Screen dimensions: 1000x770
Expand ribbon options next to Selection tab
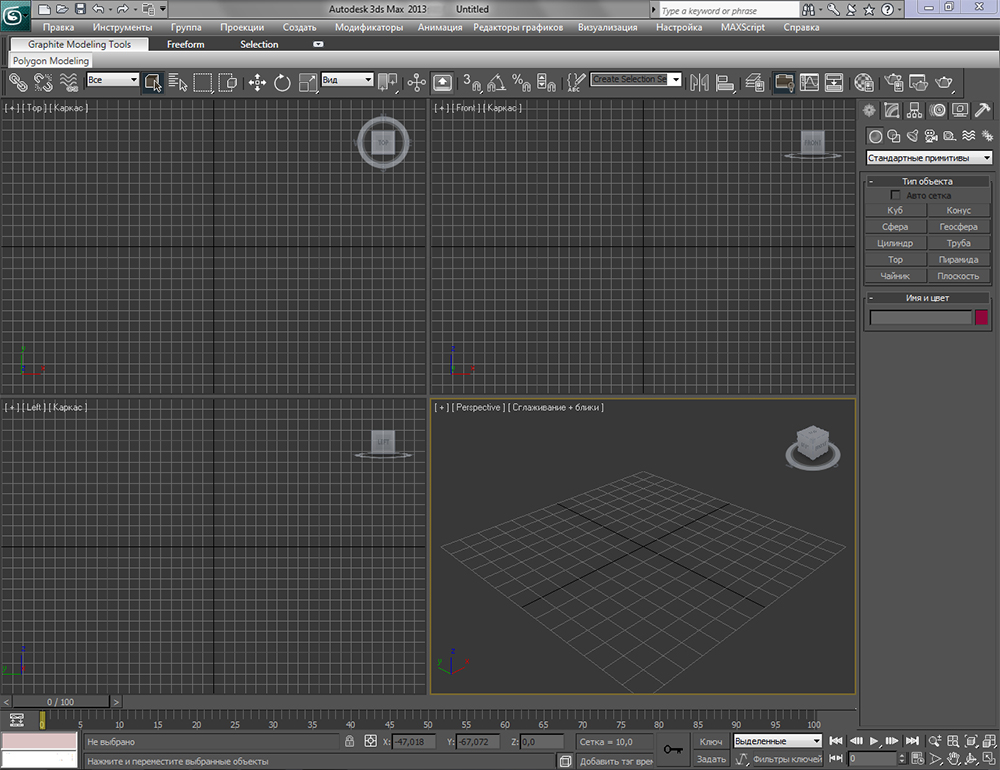coord(318,44)
